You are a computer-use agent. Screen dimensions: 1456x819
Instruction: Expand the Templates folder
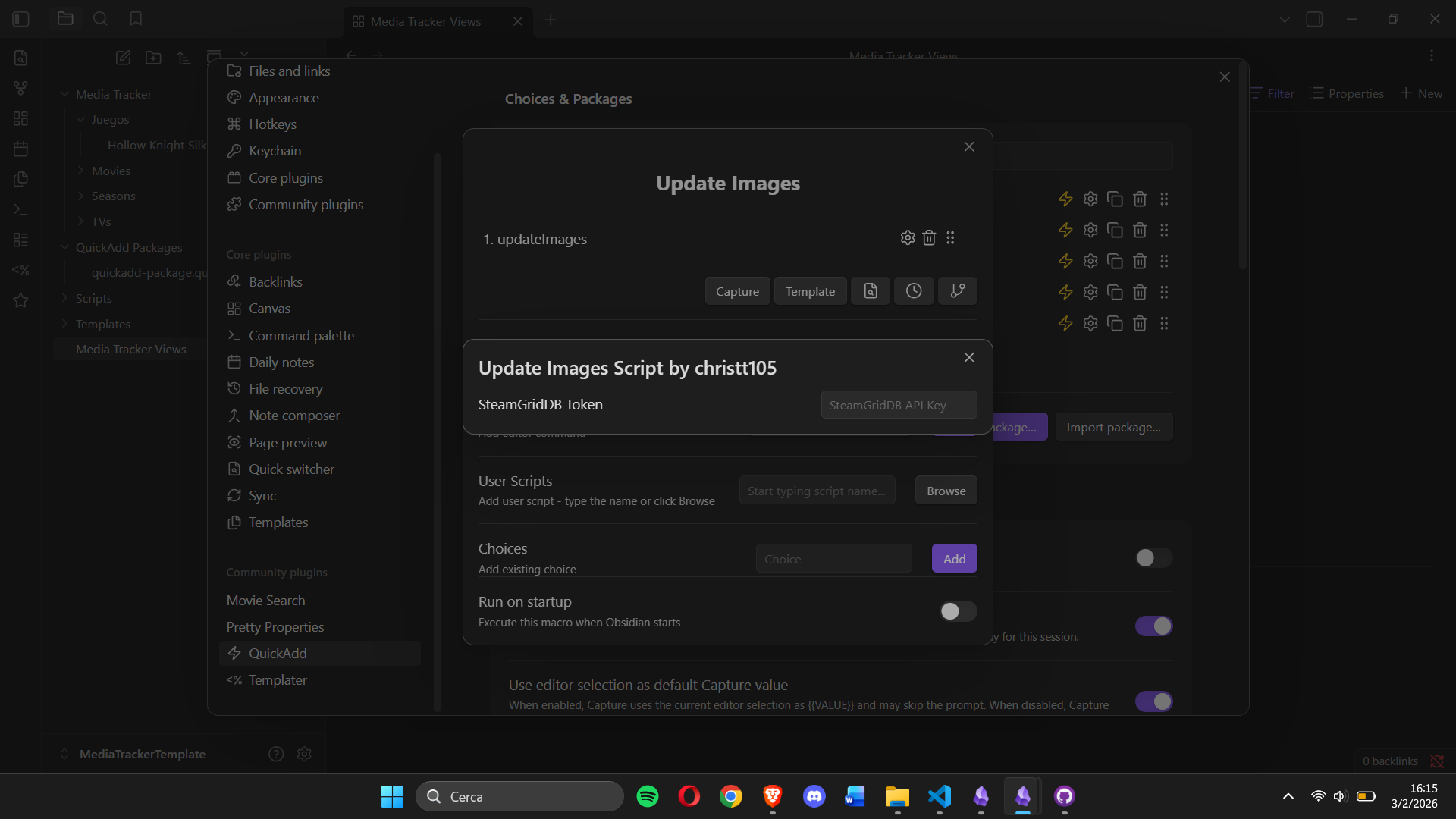click(x=65, y=324)
